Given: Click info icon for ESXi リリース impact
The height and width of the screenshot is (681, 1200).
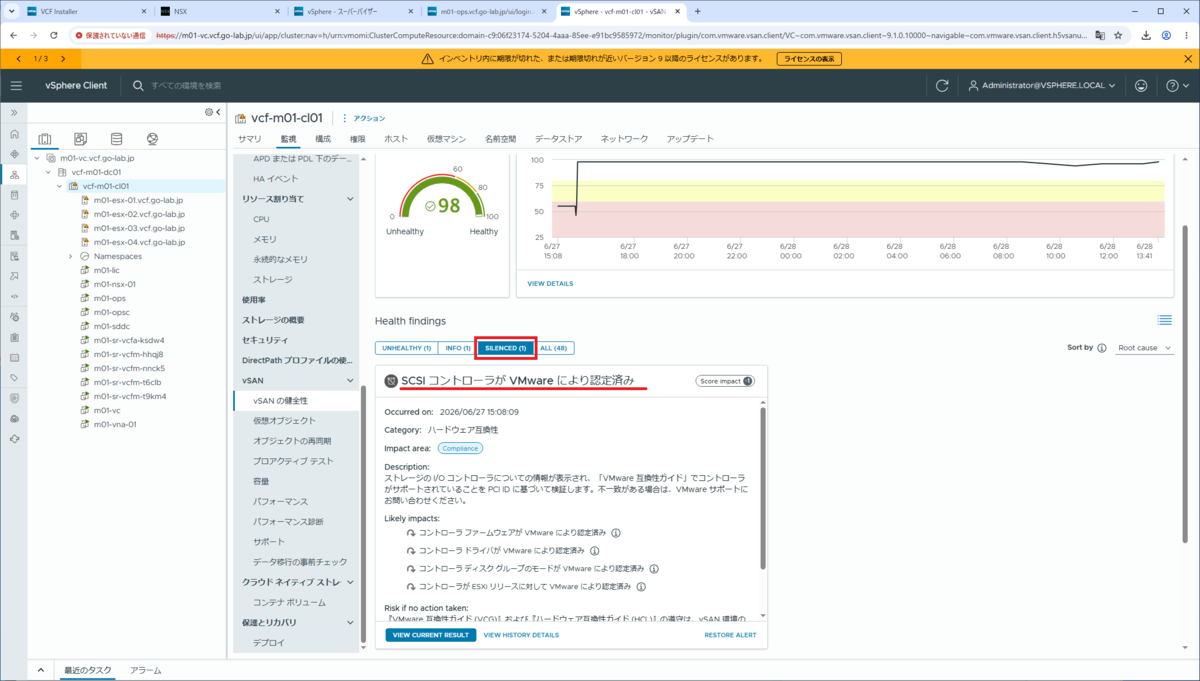Looking at the screenshot, I should (x=641, y=586).
